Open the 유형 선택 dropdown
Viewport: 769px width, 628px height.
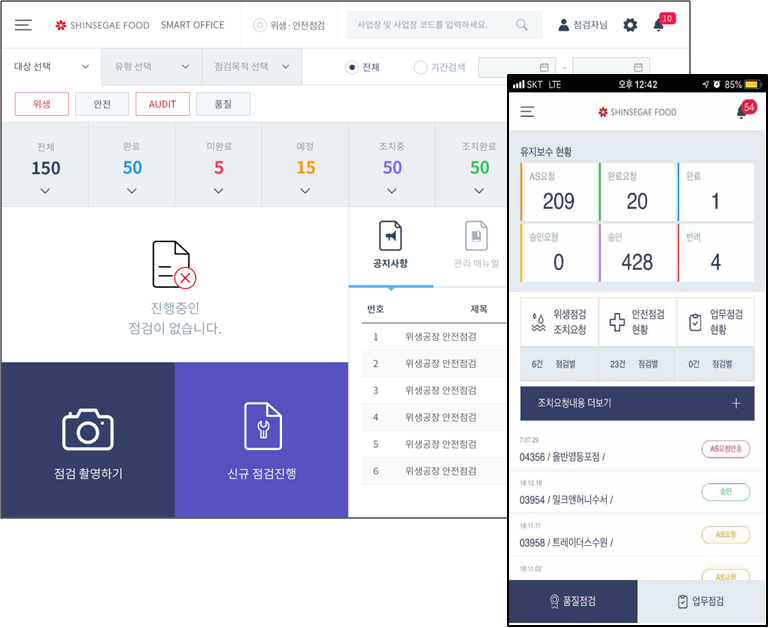tap(151, 67)
